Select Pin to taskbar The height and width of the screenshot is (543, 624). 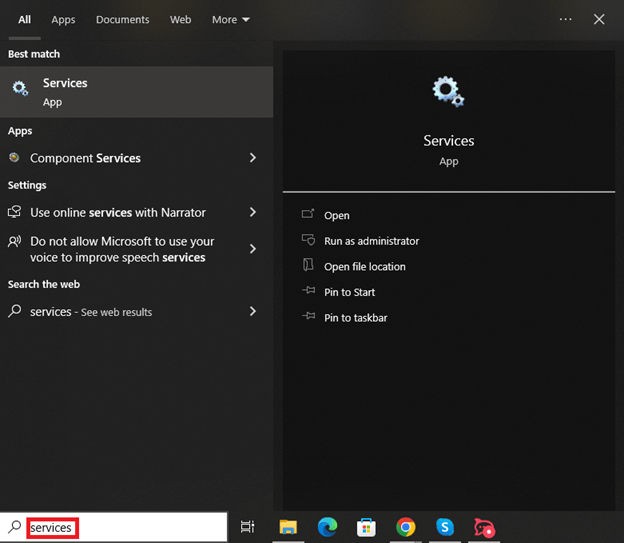pos(355,318)
